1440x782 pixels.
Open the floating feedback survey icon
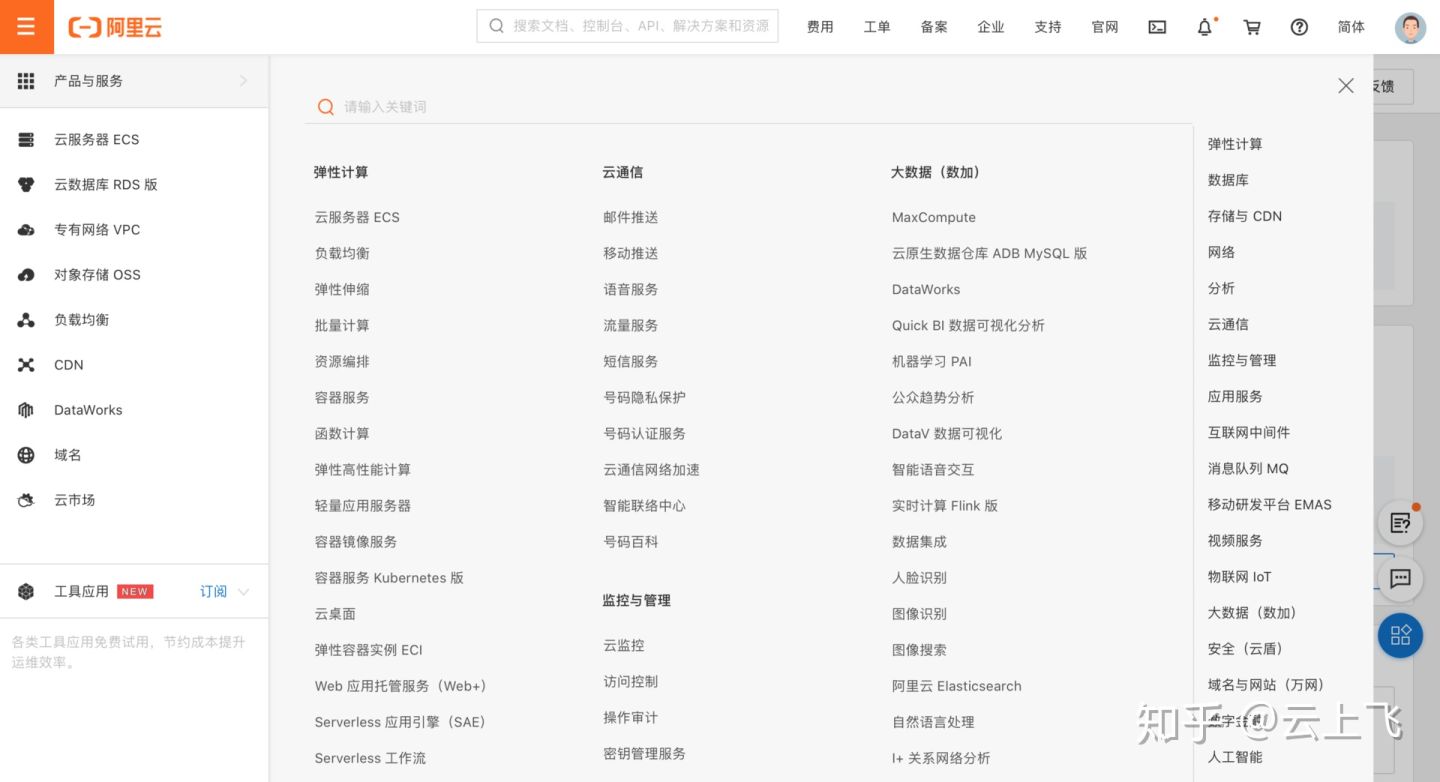click(x=1400, y=523)
